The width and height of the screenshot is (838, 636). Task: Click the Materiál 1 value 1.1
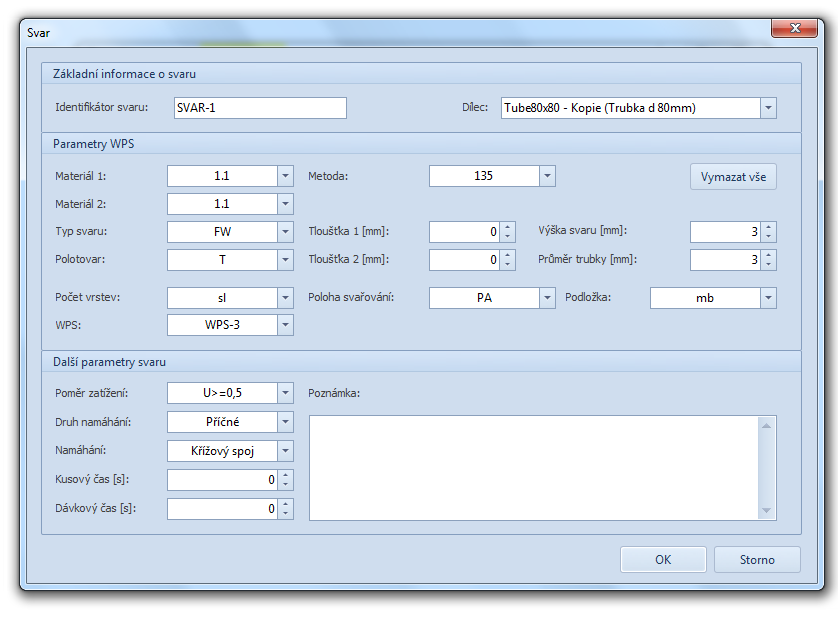222,176
